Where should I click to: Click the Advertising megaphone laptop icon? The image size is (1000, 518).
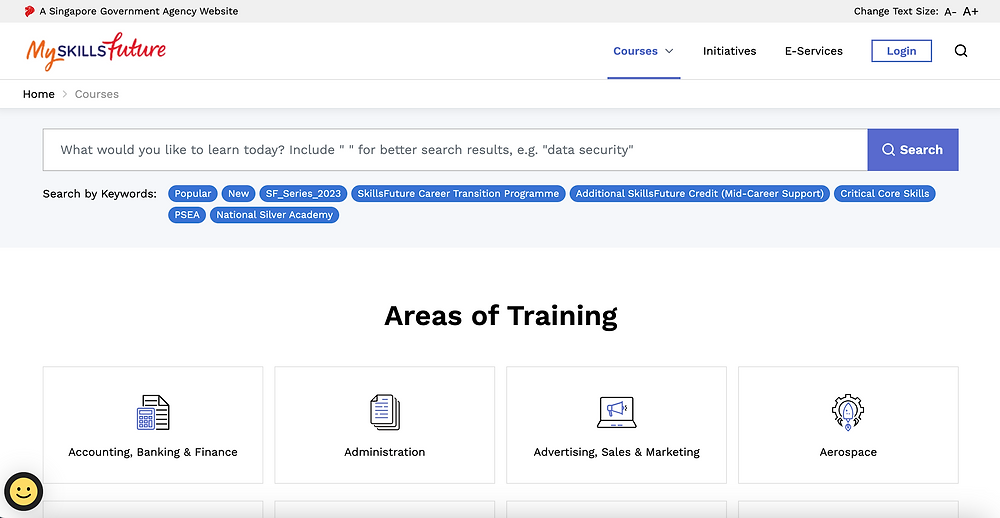coord(617,412)
